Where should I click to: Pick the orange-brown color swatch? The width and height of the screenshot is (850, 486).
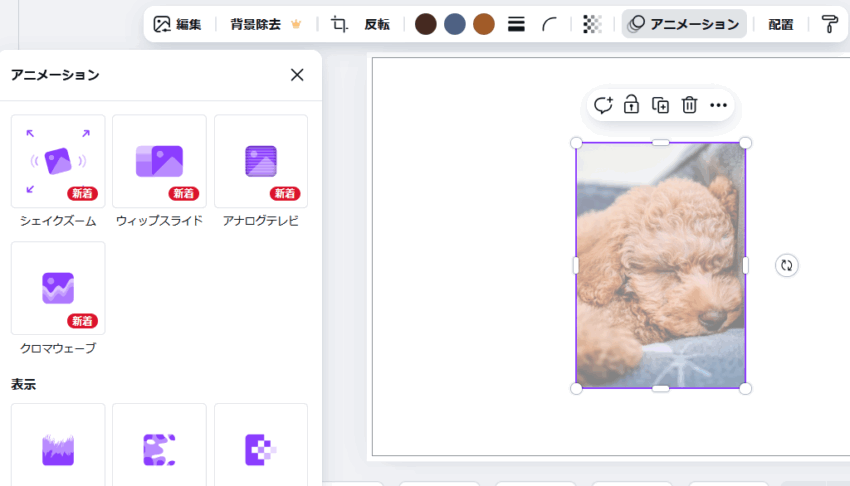(x=484, y=24)
